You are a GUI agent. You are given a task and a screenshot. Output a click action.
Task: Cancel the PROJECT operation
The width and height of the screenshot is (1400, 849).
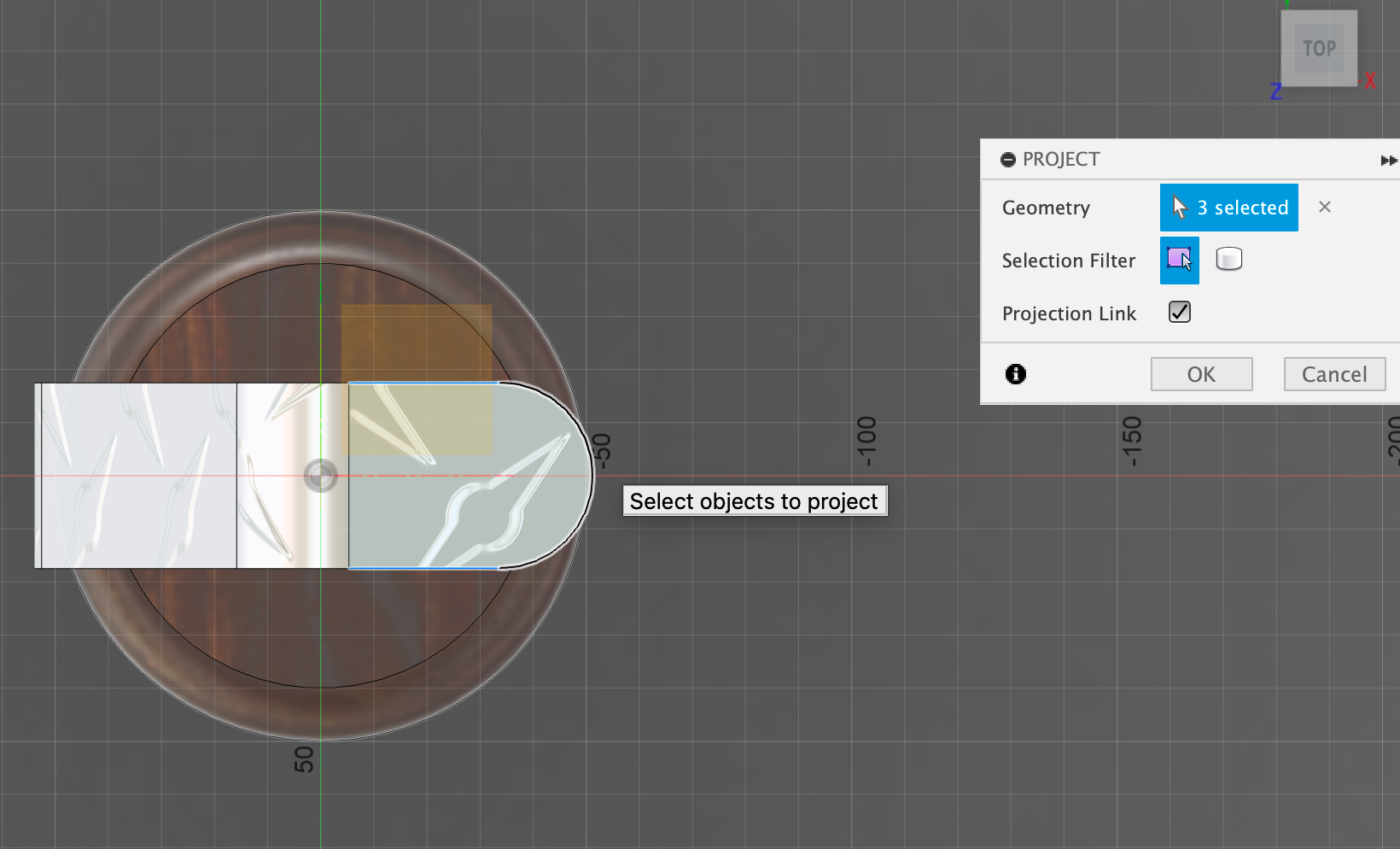1333,374
